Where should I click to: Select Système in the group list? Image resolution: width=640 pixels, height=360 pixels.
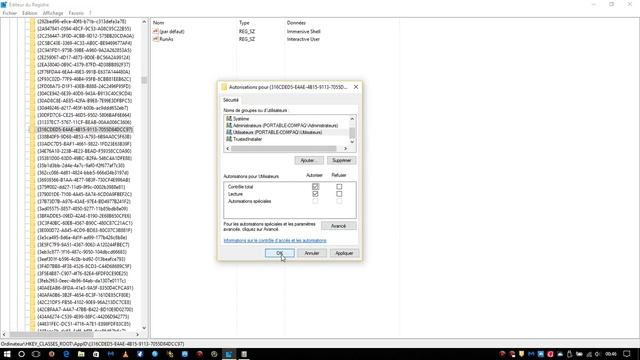[241, 118]
